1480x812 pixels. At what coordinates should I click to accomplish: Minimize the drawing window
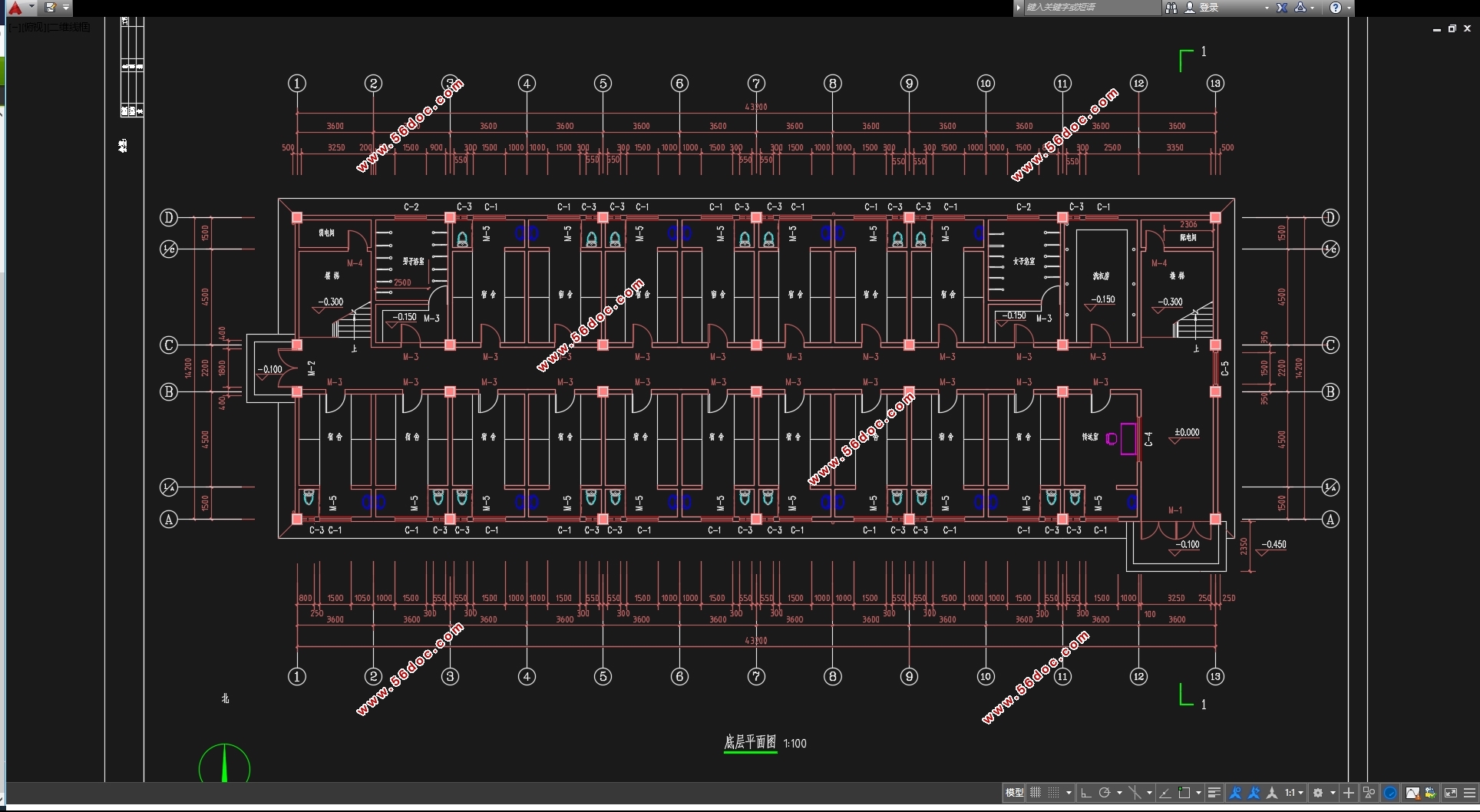click(1437, 29)
